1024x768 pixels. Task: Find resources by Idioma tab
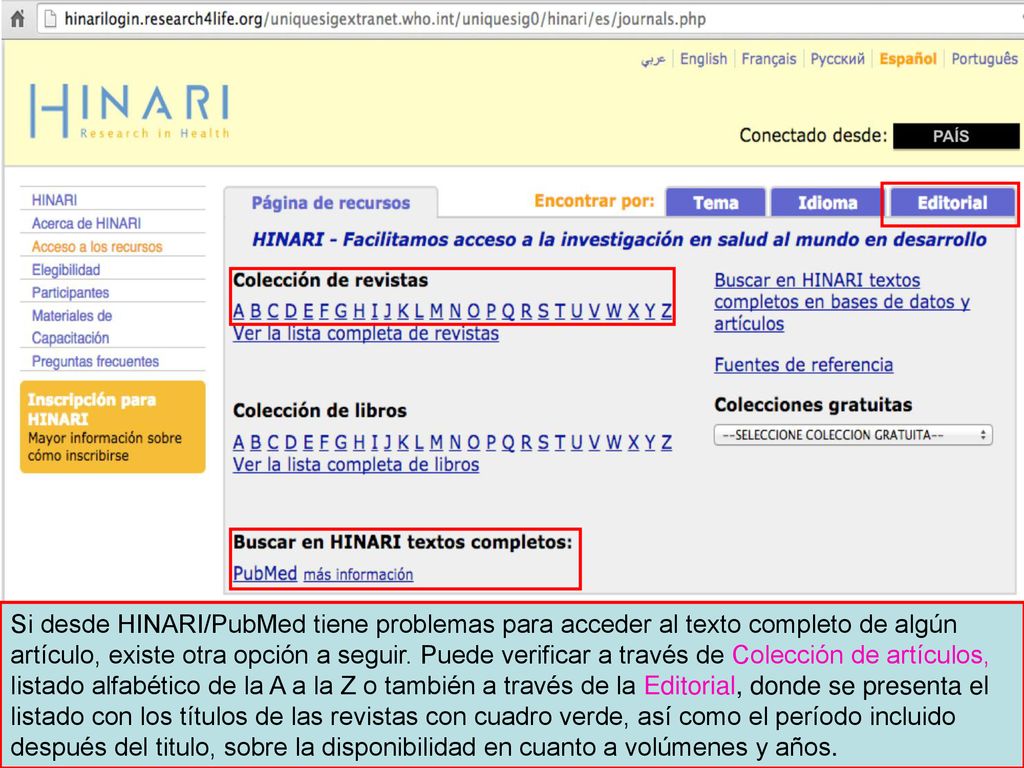click(827, 202)
